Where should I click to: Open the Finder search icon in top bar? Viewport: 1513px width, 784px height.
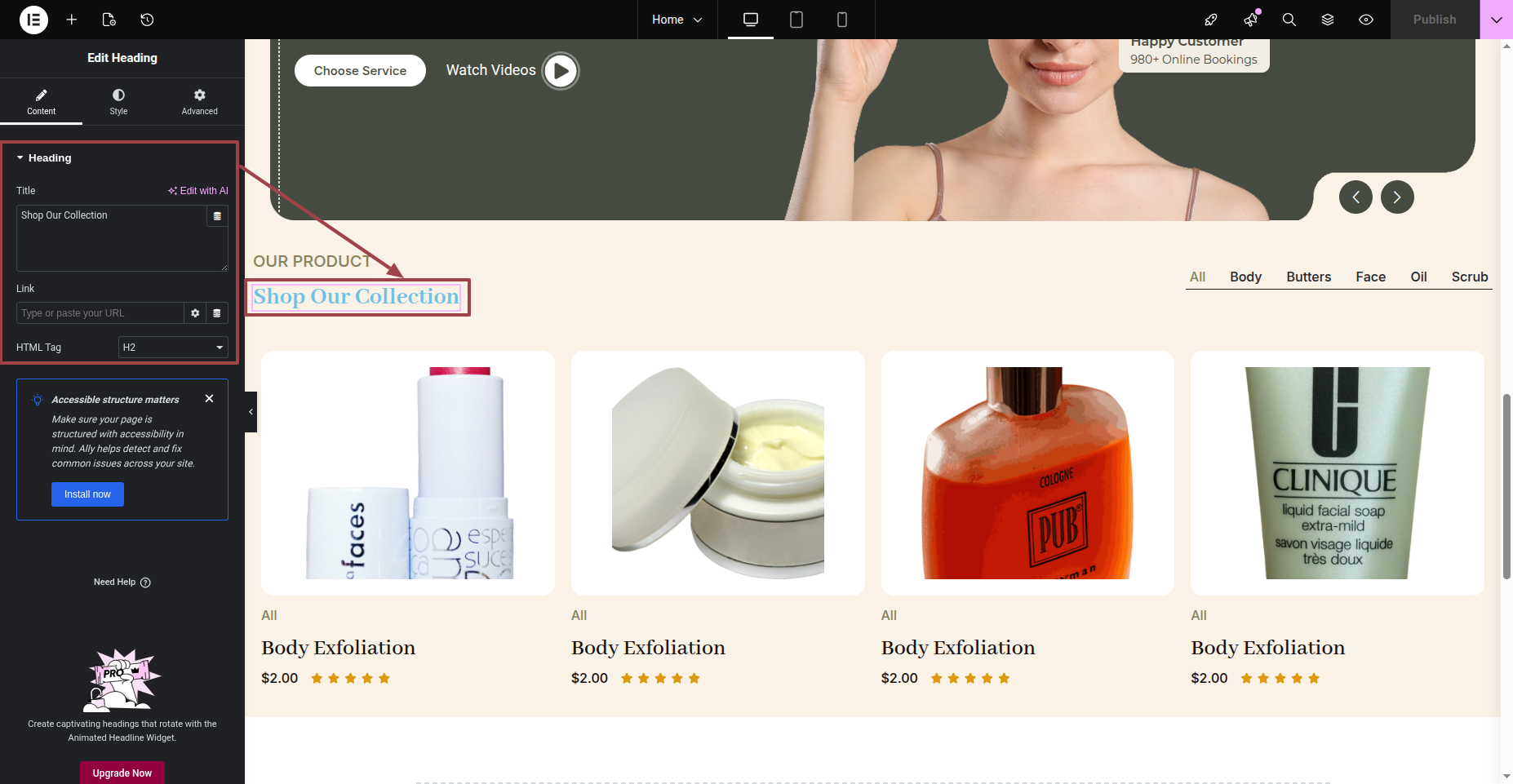(x=1289, y=20)
